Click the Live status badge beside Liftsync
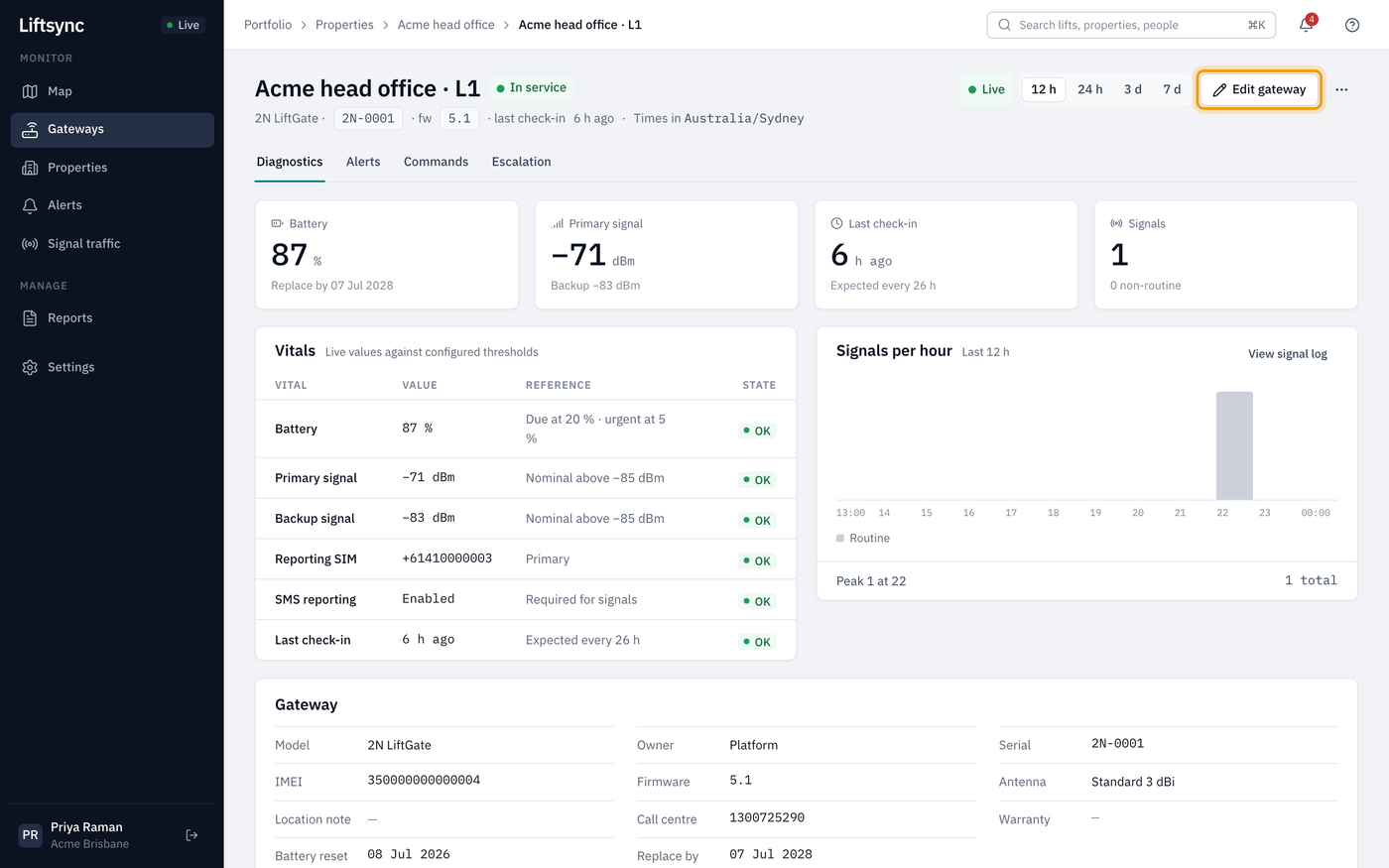 pyautogui.click(x=183, y=25)
